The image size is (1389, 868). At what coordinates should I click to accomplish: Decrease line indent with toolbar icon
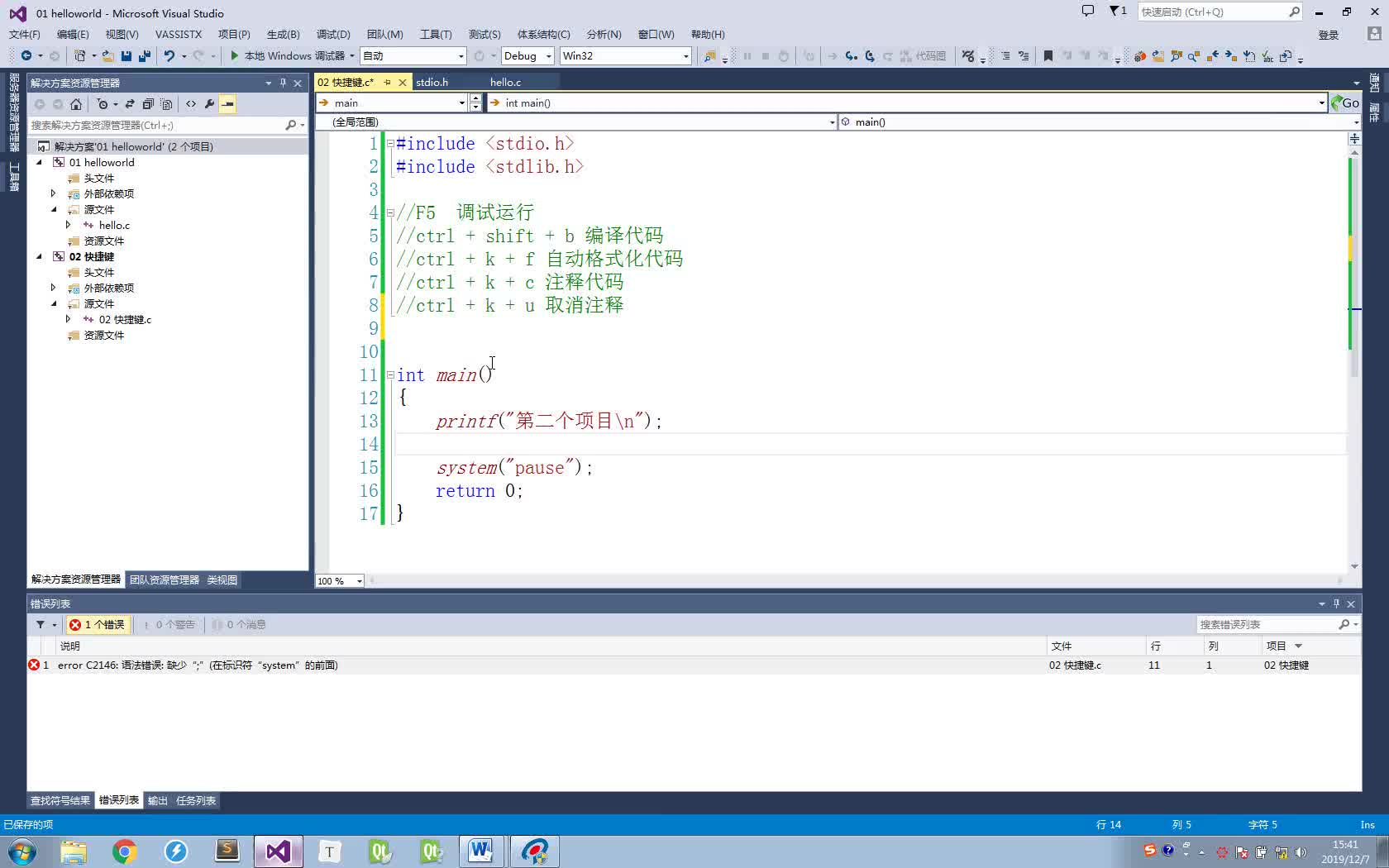[x=1005, y=55]
